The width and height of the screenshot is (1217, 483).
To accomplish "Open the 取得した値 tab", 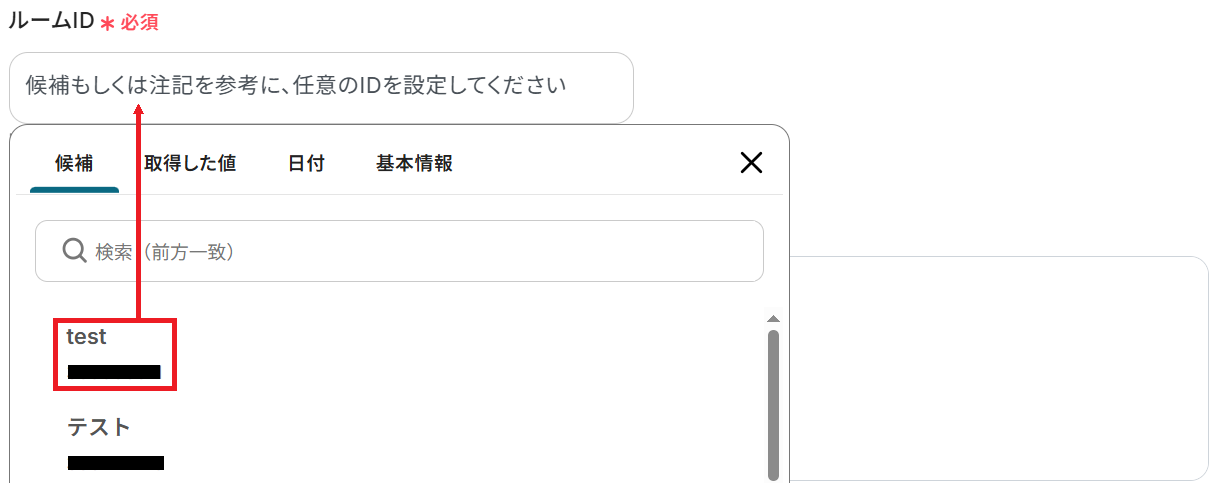I will (190, 163).
